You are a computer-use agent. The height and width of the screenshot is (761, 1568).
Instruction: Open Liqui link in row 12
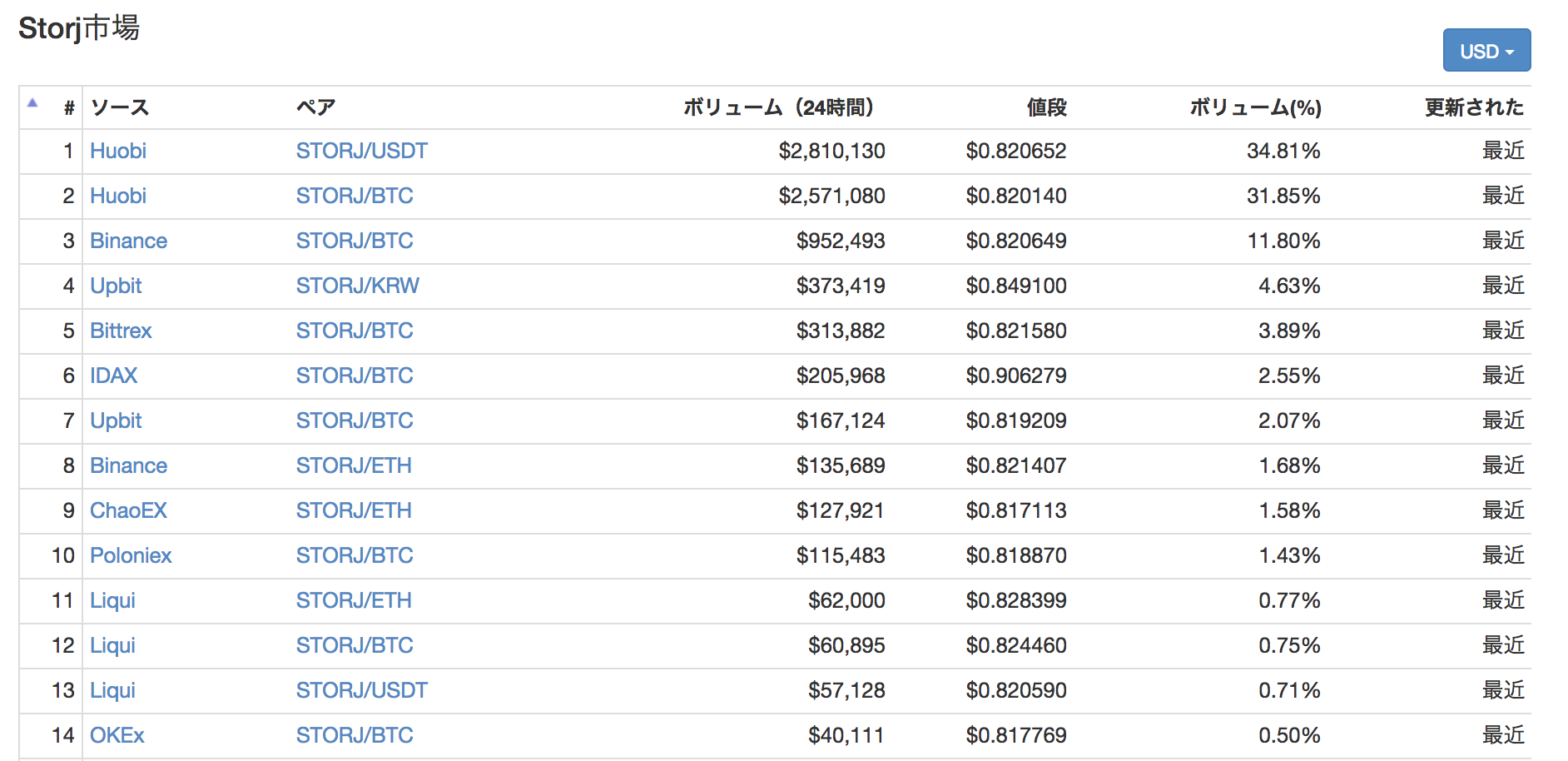(x=112, y=645)
